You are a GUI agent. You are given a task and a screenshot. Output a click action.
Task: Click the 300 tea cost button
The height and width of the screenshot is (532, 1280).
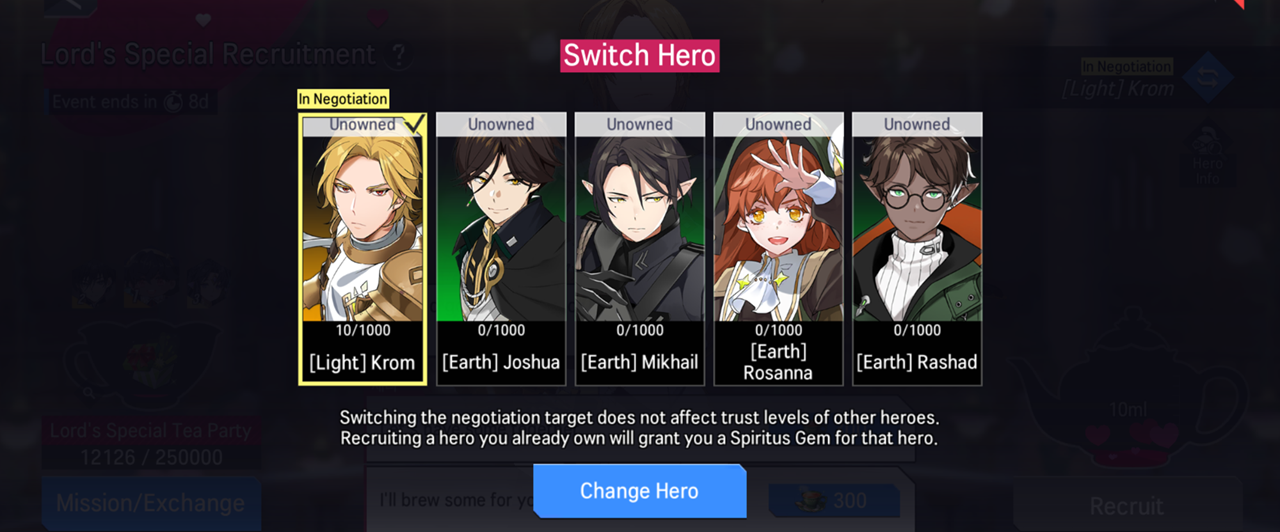tap(834, 501)
